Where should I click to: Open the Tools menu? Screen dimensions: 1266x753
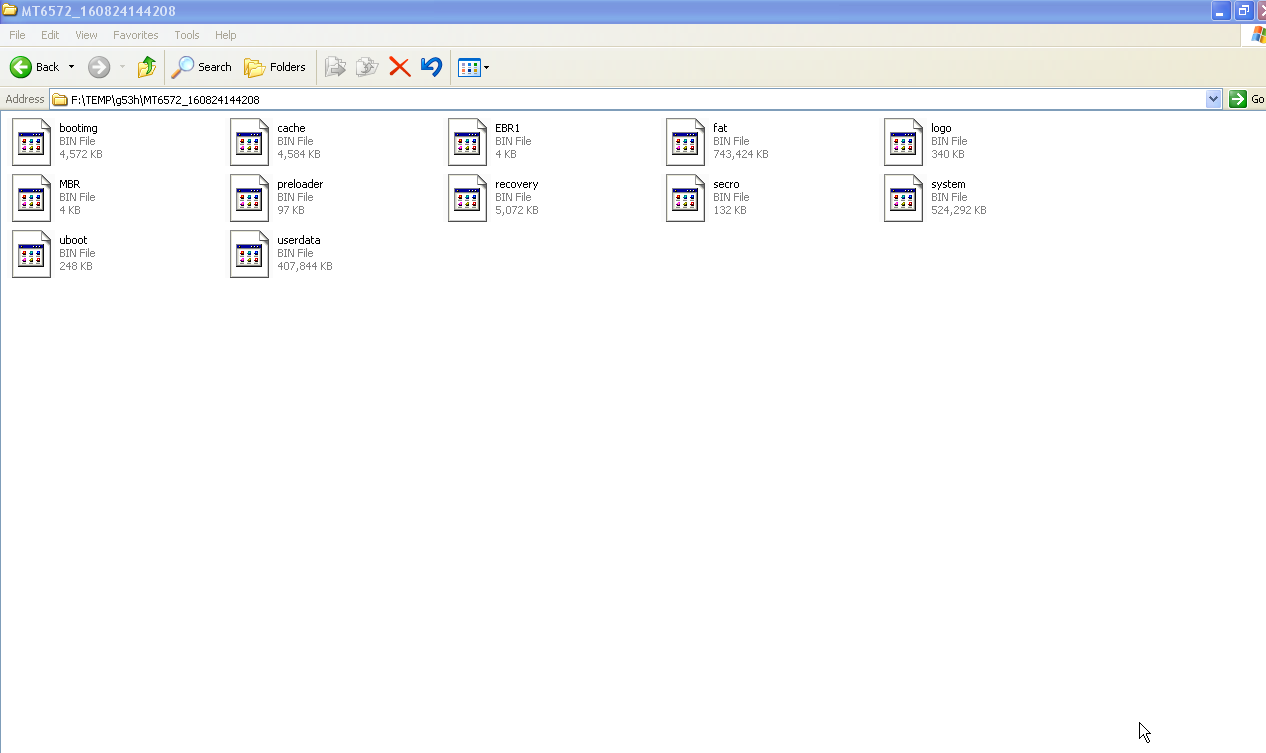[187, 35]
